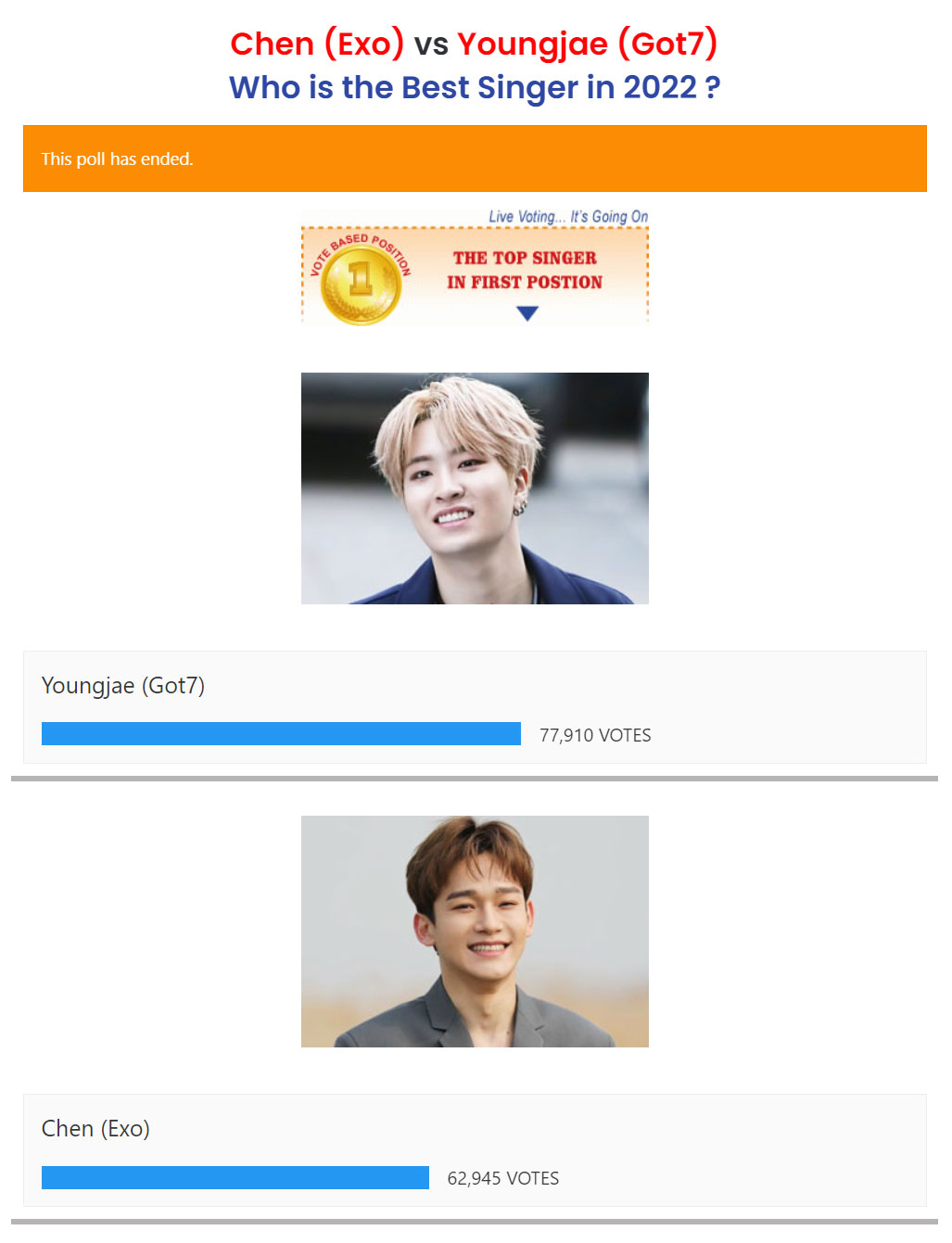The height and width of the screenshot is (1243, 952).
Task: Click the 77,910 VOTES count
Action: click(595, 735)
